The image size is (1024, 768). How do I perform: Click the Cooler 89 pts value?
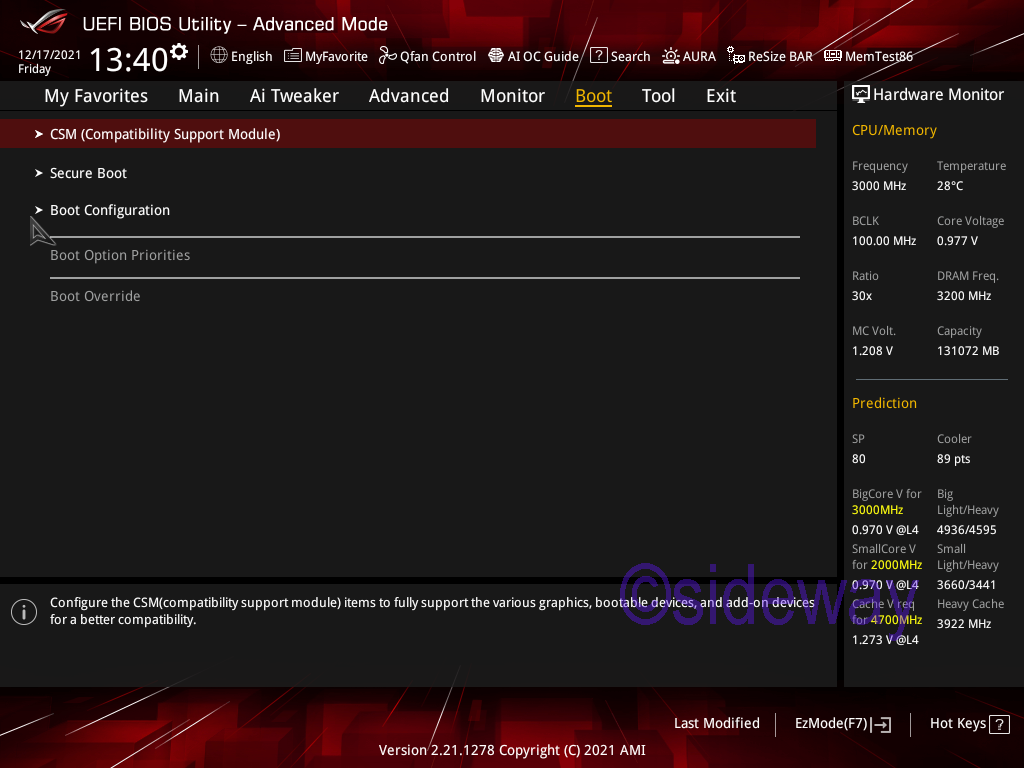click(953, 459)
